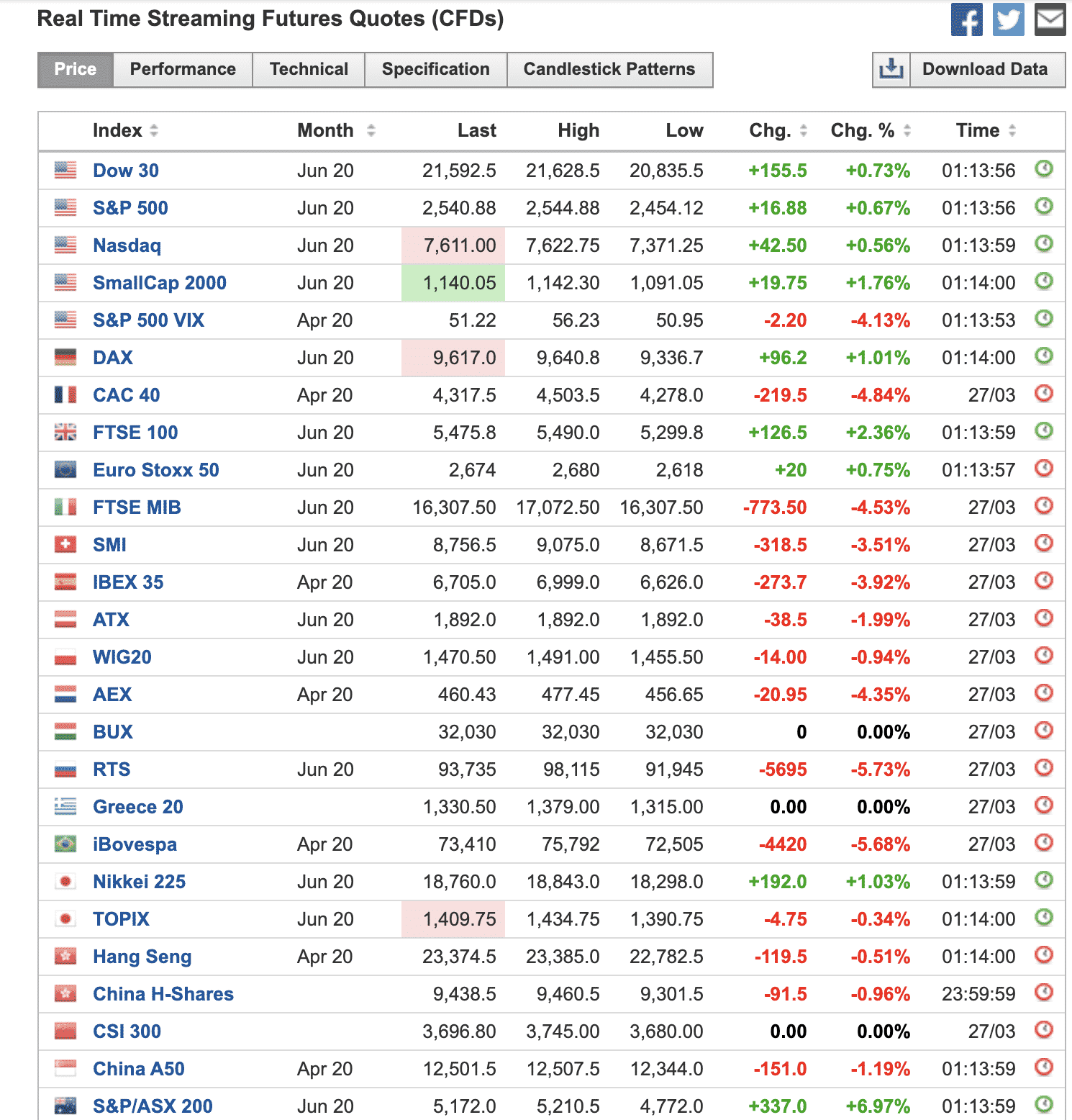
Task: Share the page on Twitter
Action: (x=1008, y=19)
